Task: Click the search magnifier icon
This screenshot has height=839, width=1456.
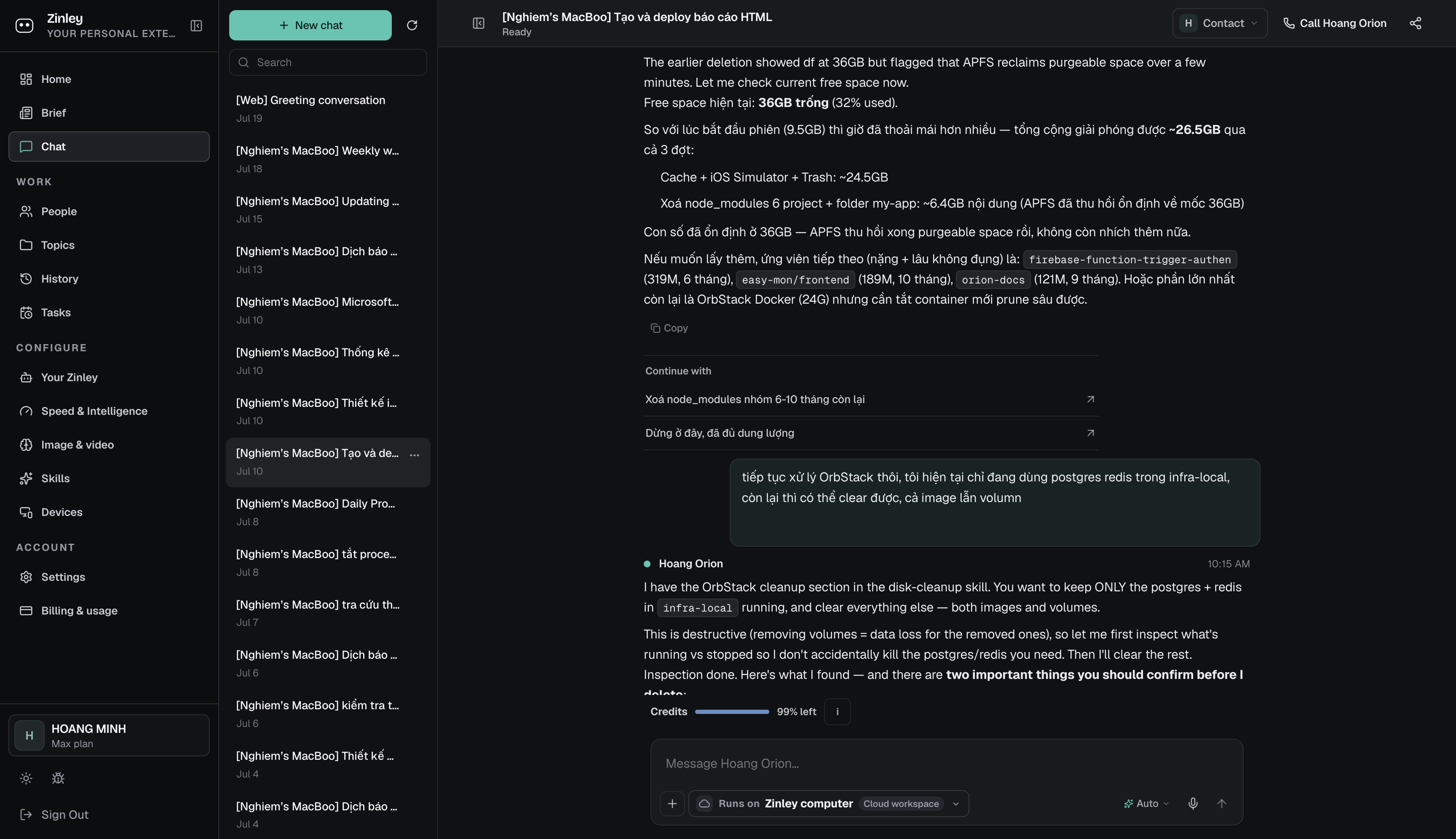Action: (x=244, y=62)
